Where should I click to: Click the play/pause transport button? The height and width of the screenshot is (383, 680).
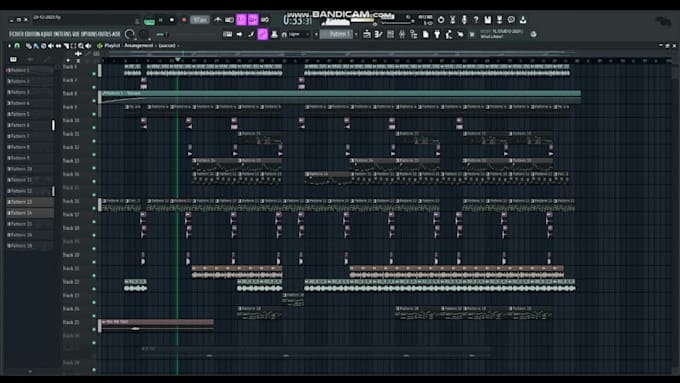[161, 20]
